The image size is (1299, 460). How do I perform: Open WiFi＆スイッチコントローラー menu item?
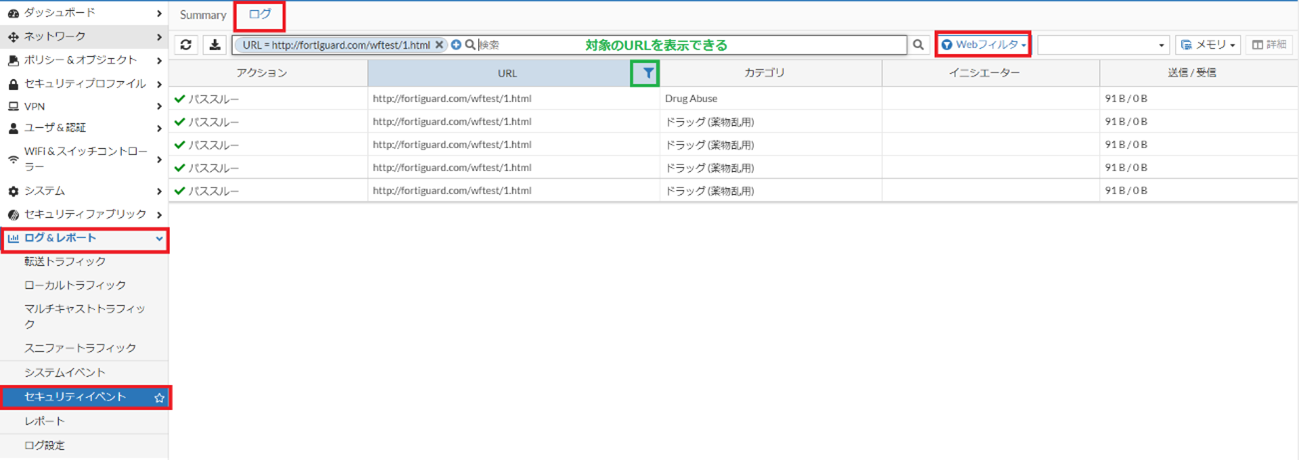(x=84, y=159)
